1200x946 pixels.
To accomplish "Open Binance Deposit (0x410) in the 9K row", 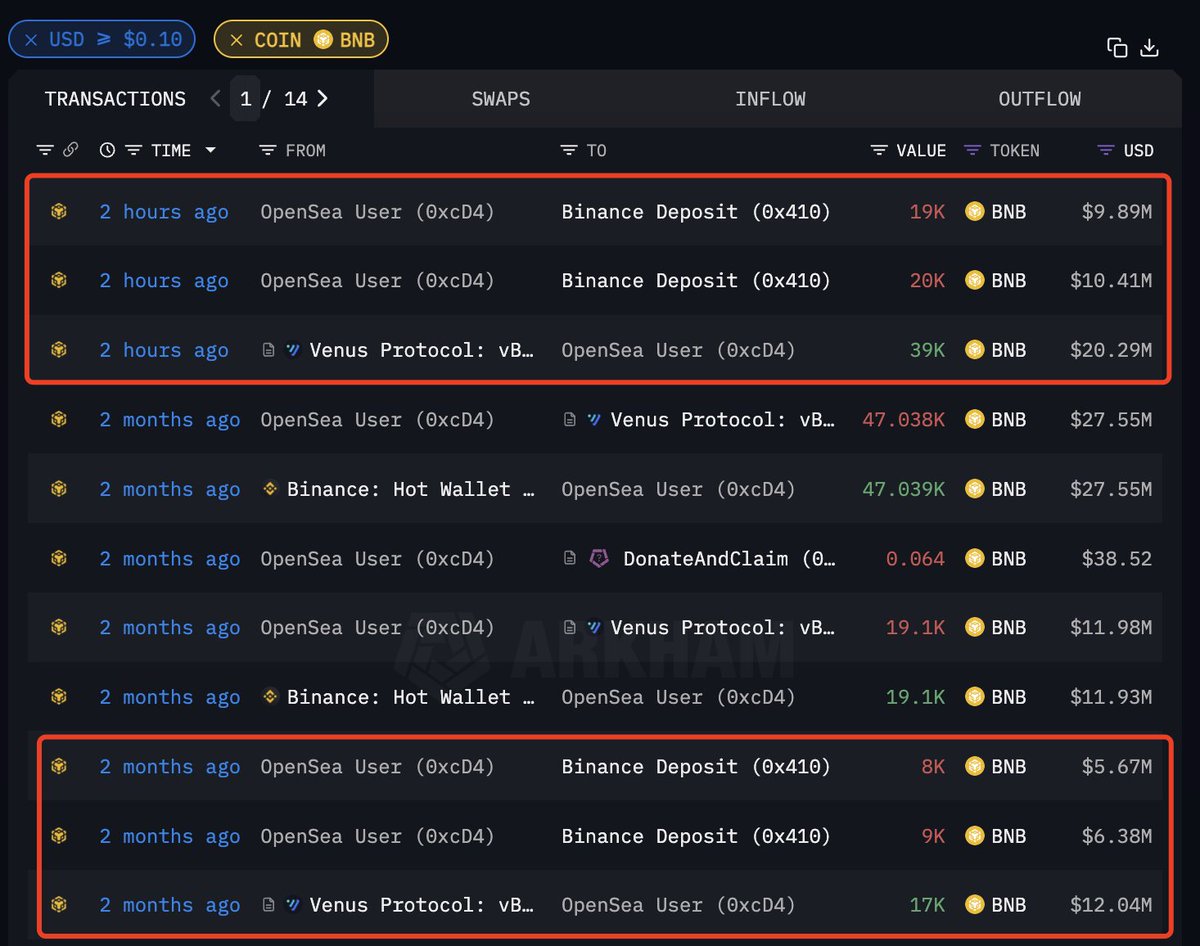I will coord(696,835).
